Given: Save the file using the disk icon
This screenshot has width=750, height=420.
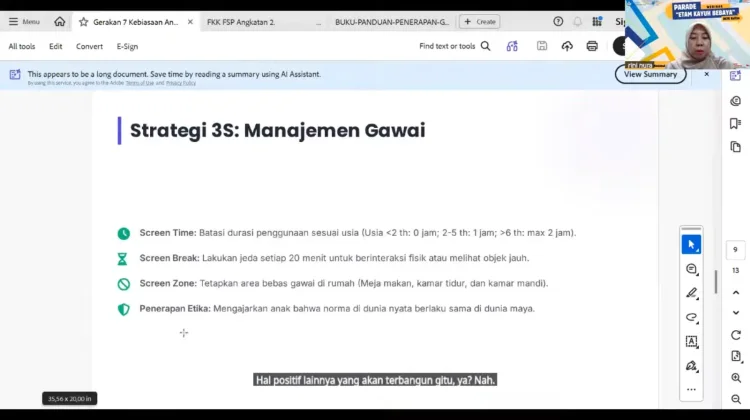Looking at the screenshot, I should (x=542, y=46).
